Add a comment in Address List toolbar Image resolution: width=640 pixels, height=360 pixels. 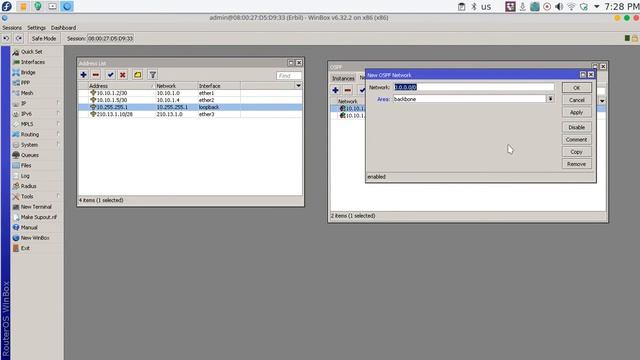click(138, 75)
